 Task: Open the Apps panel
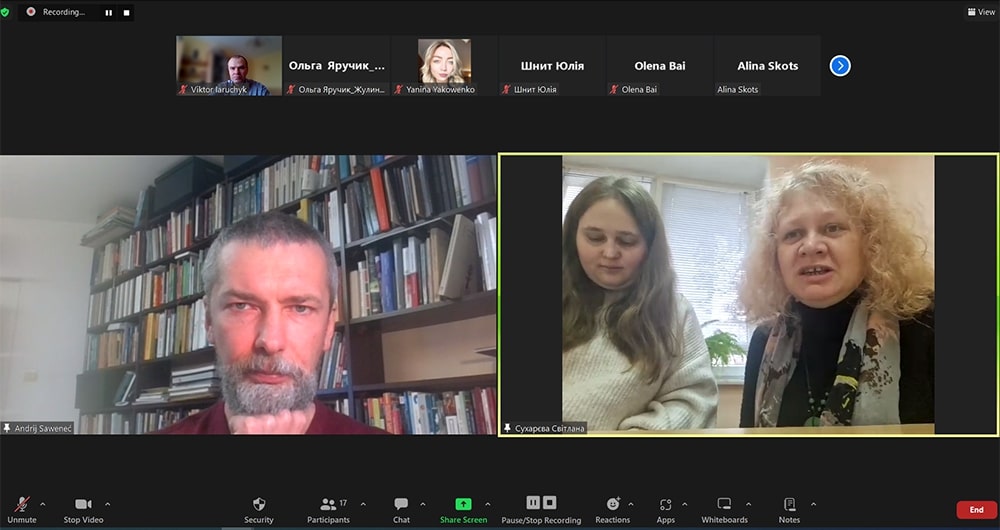pos(666,509)
